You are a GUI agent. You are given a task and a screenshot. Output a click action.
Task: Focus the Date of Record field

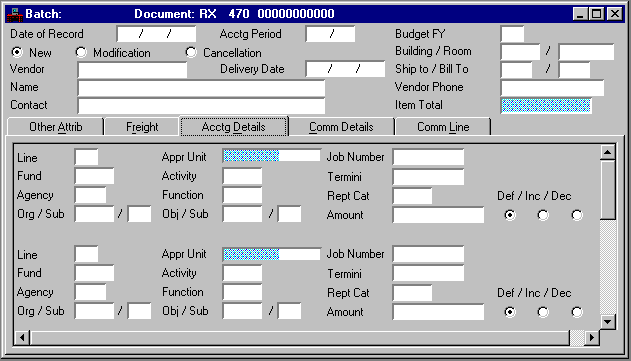pyautogui.click(x=157, y=34)
